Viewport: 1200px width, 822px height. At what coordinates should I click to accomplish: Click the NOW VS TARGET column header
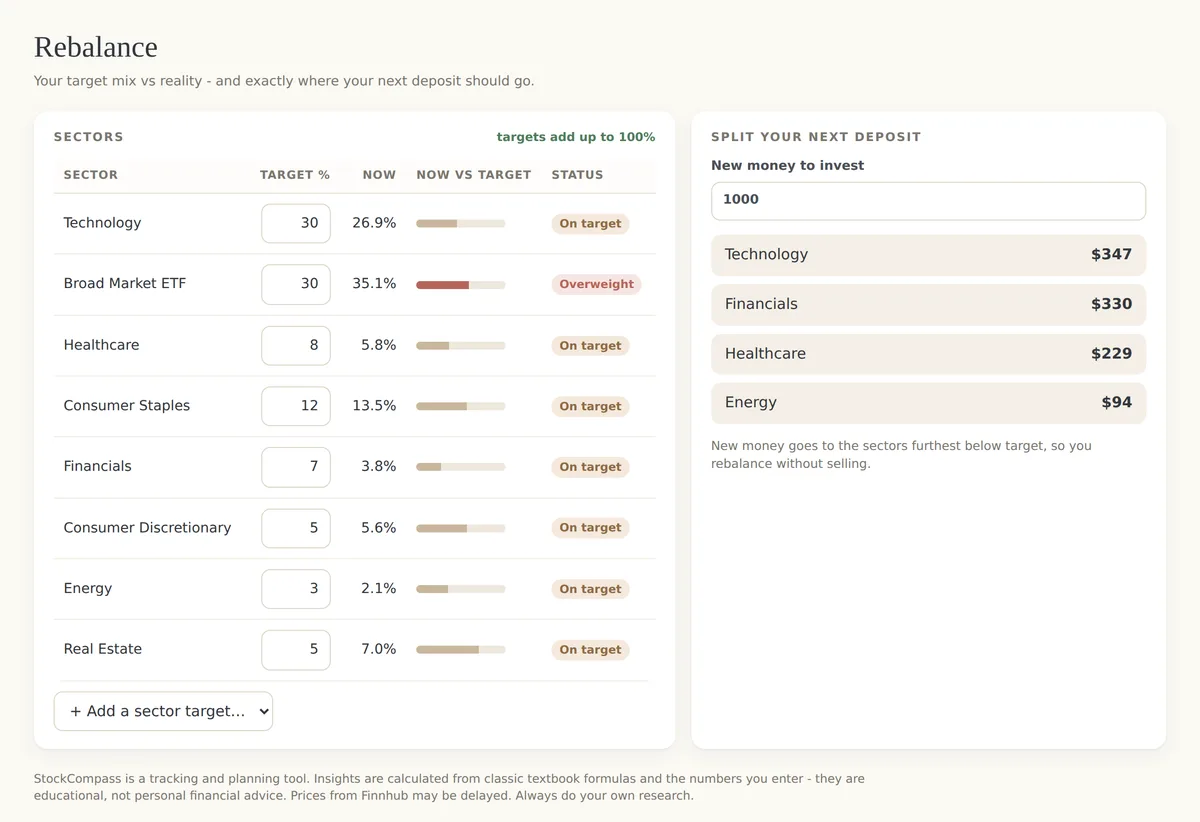(x=474, y=175)
